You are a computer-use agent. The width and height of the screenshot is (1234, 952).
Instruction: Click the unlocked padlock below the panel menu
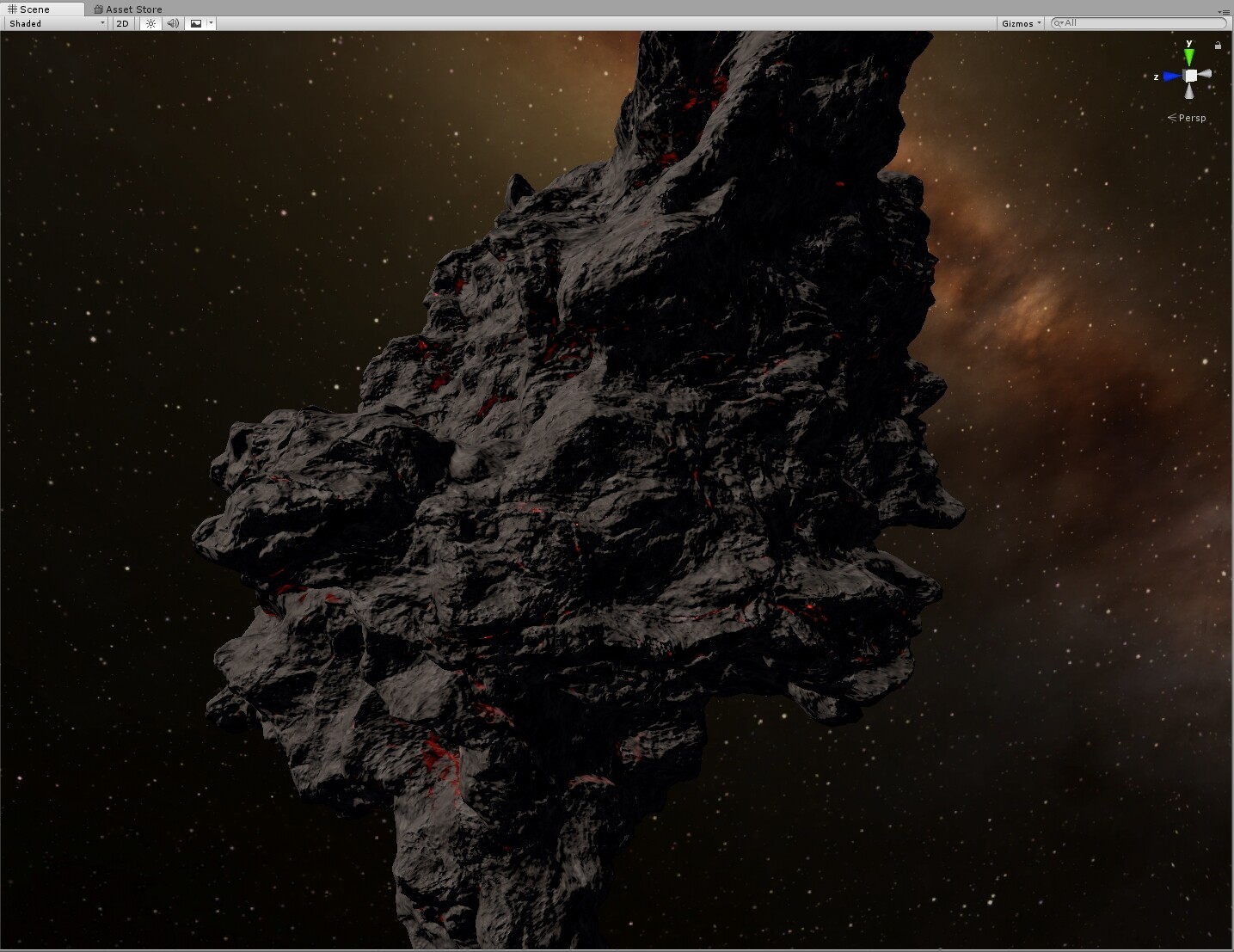click(1218, 45)
